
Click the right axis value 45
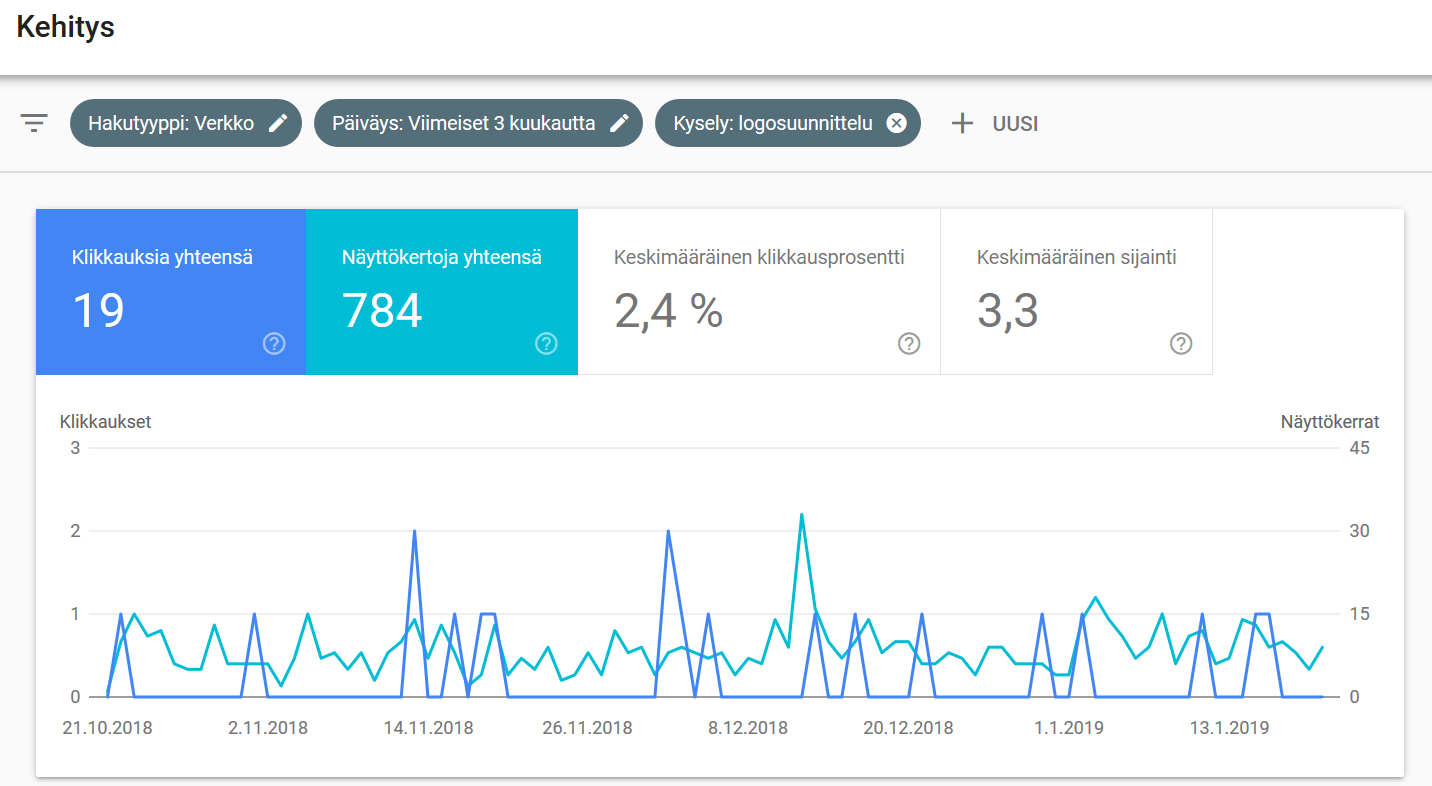coord(1359,448)
